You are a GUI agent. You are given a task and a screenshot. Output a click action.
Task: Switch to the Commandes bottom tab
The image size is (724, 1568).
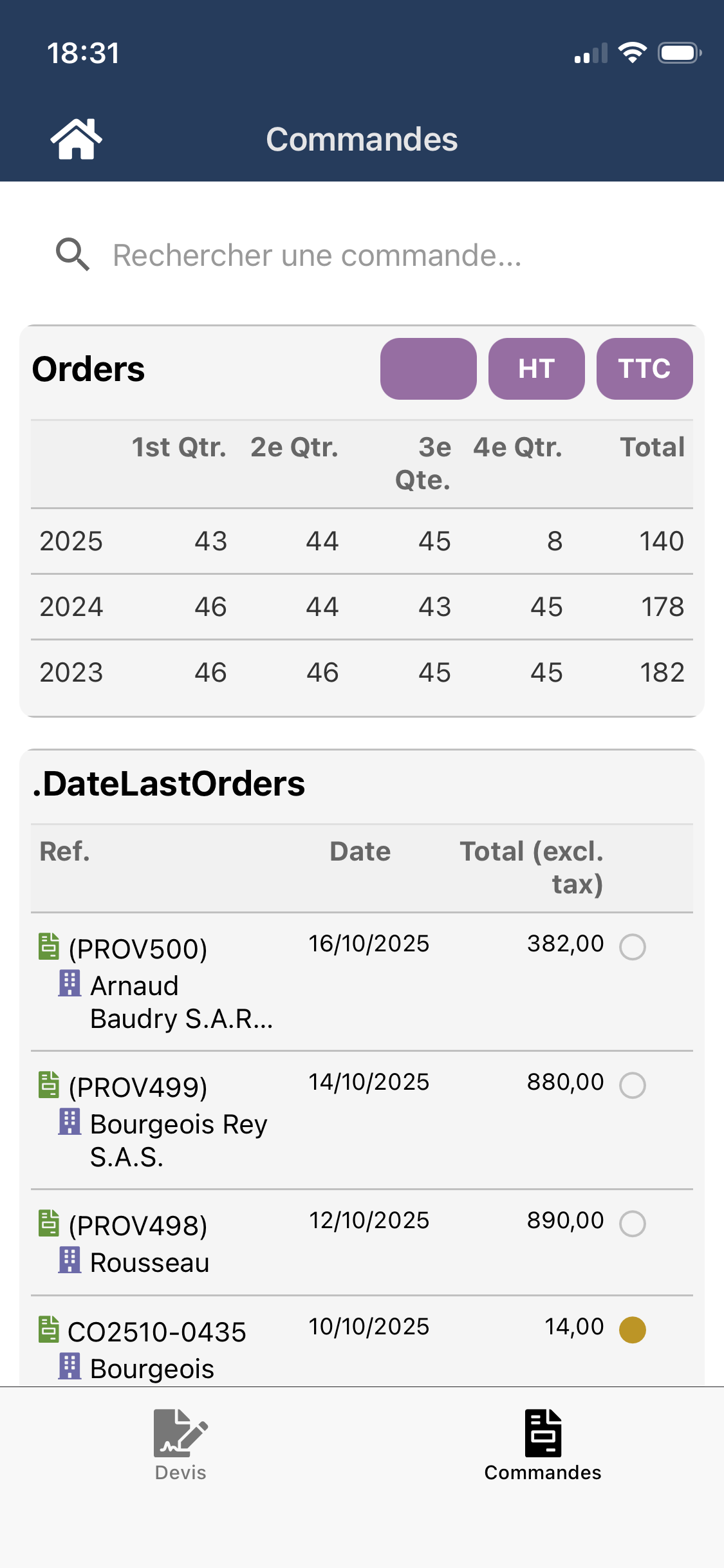click(x=543, y=1444)
